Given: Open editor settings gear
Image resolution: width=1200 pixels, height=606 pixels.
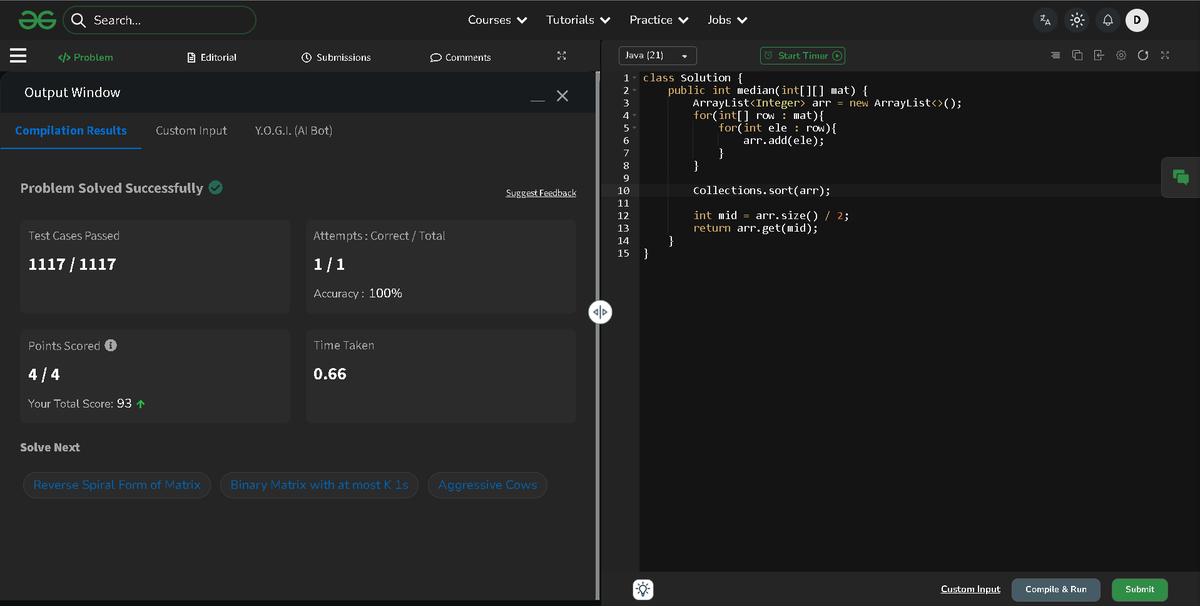Looking at the screenshot, I should click(x=1121, y=55).
